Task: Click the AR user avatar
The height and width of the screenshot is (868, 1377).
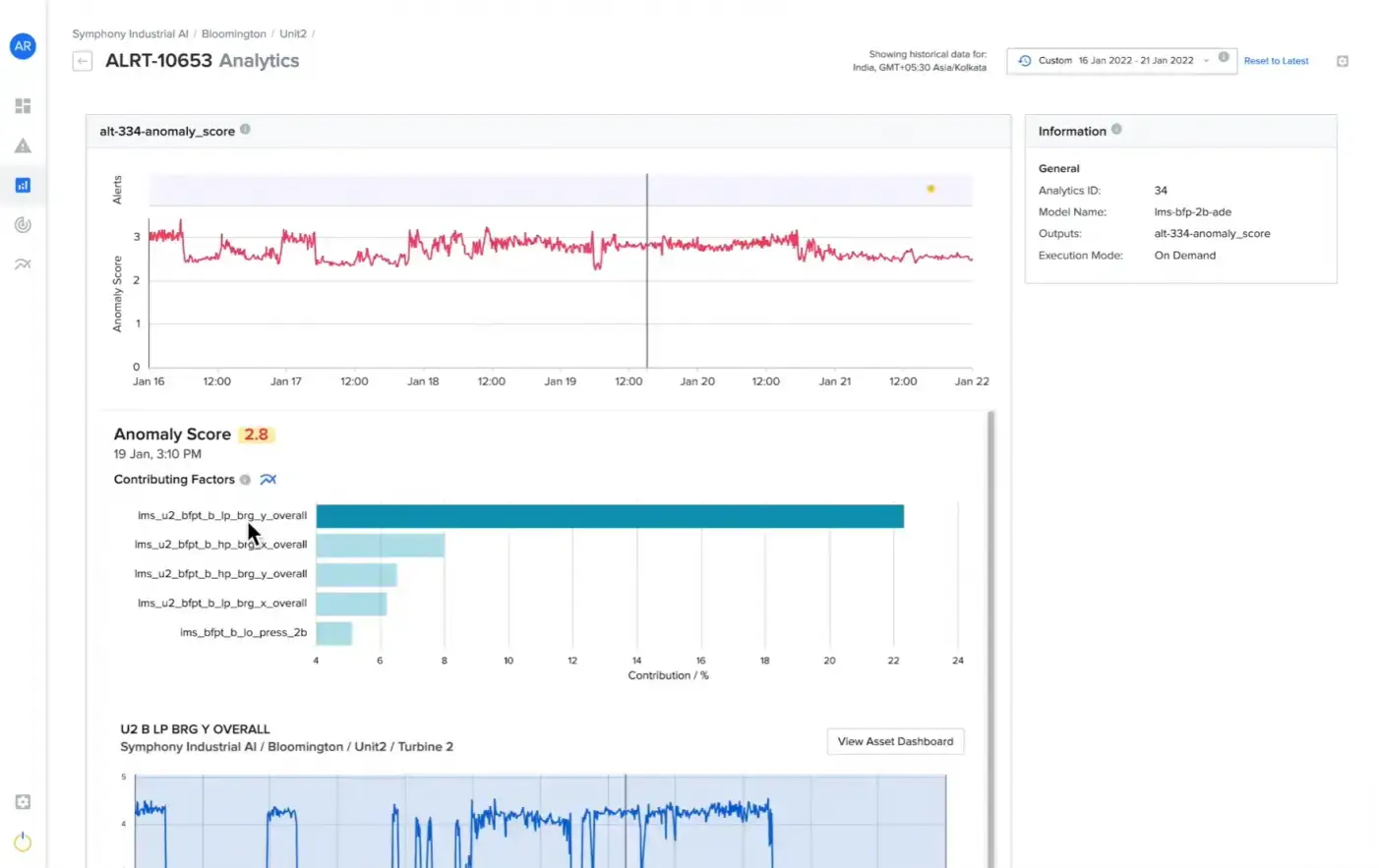Action: coord(23,46)
